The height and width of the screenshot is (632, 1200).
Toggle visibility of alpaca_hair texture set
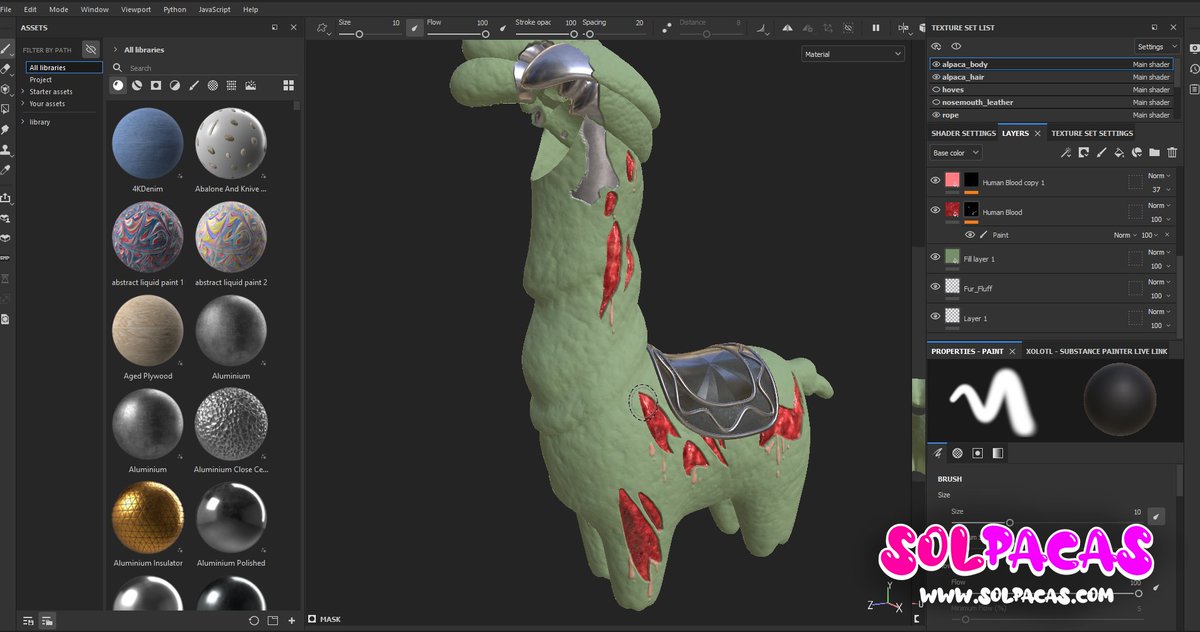click(x=936, y=77)
